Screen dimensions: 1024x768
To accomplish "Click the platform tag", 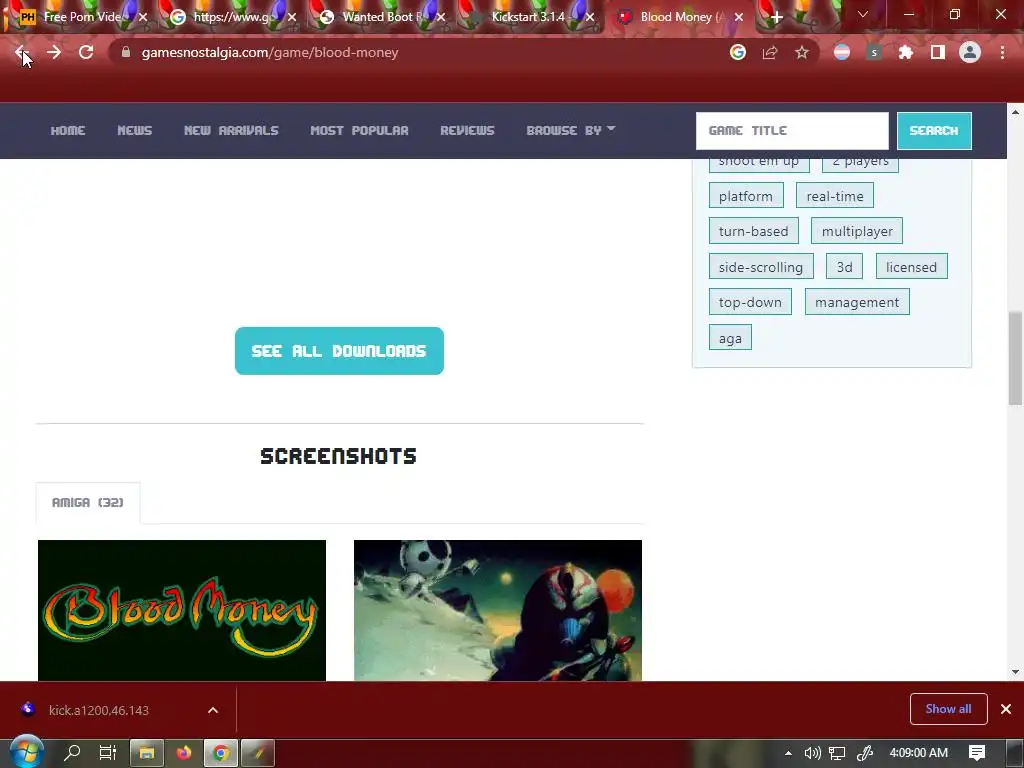I will pyautogui.click(x=746, y=196).
